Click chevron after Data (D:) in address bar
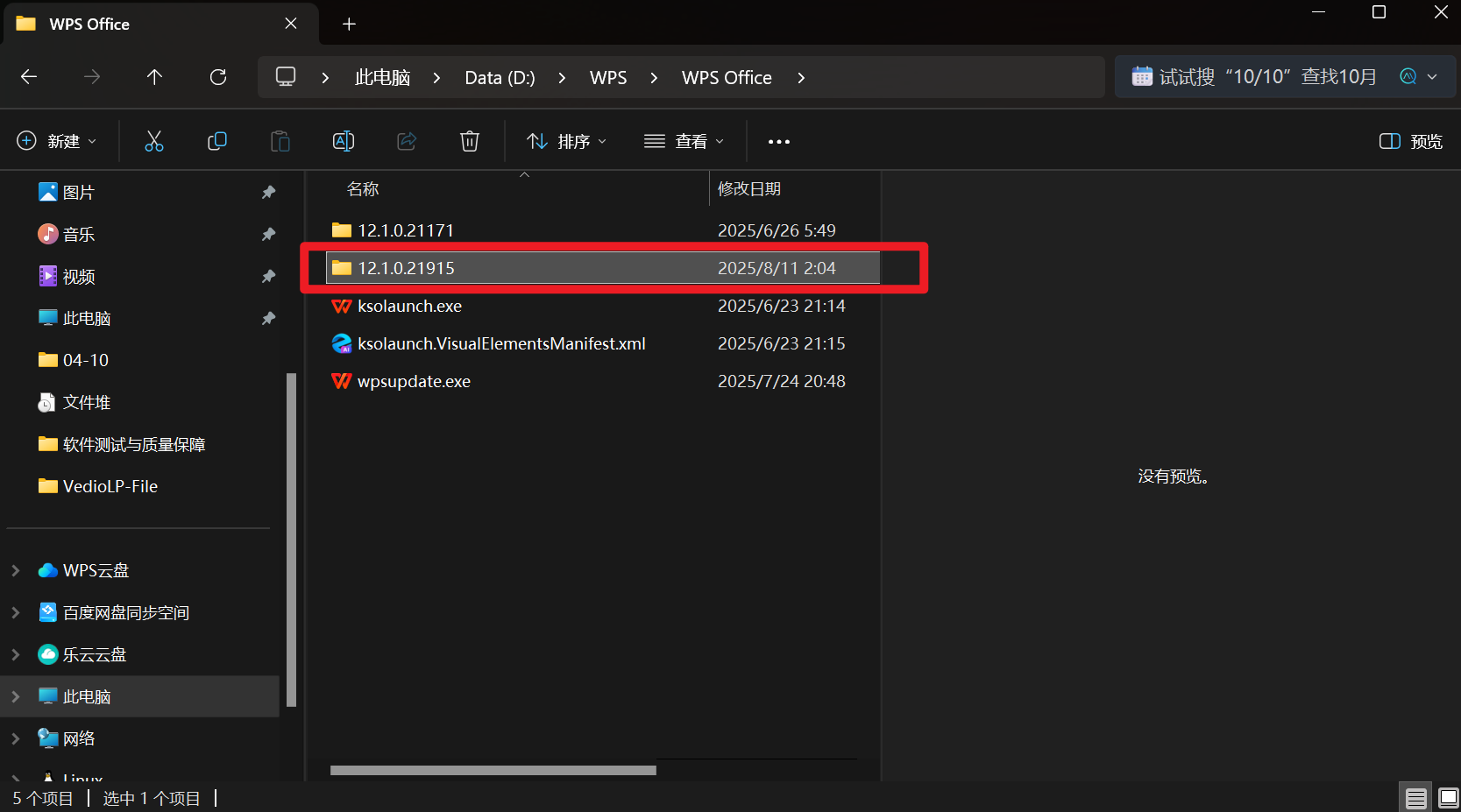Image resolution: width=1461 pixels, height=812 pixels. (562, 77)
